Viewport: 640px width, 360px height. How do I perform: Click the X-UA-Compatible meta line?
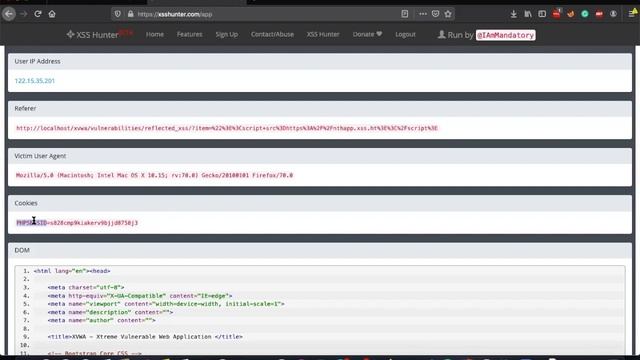(140, 296)
